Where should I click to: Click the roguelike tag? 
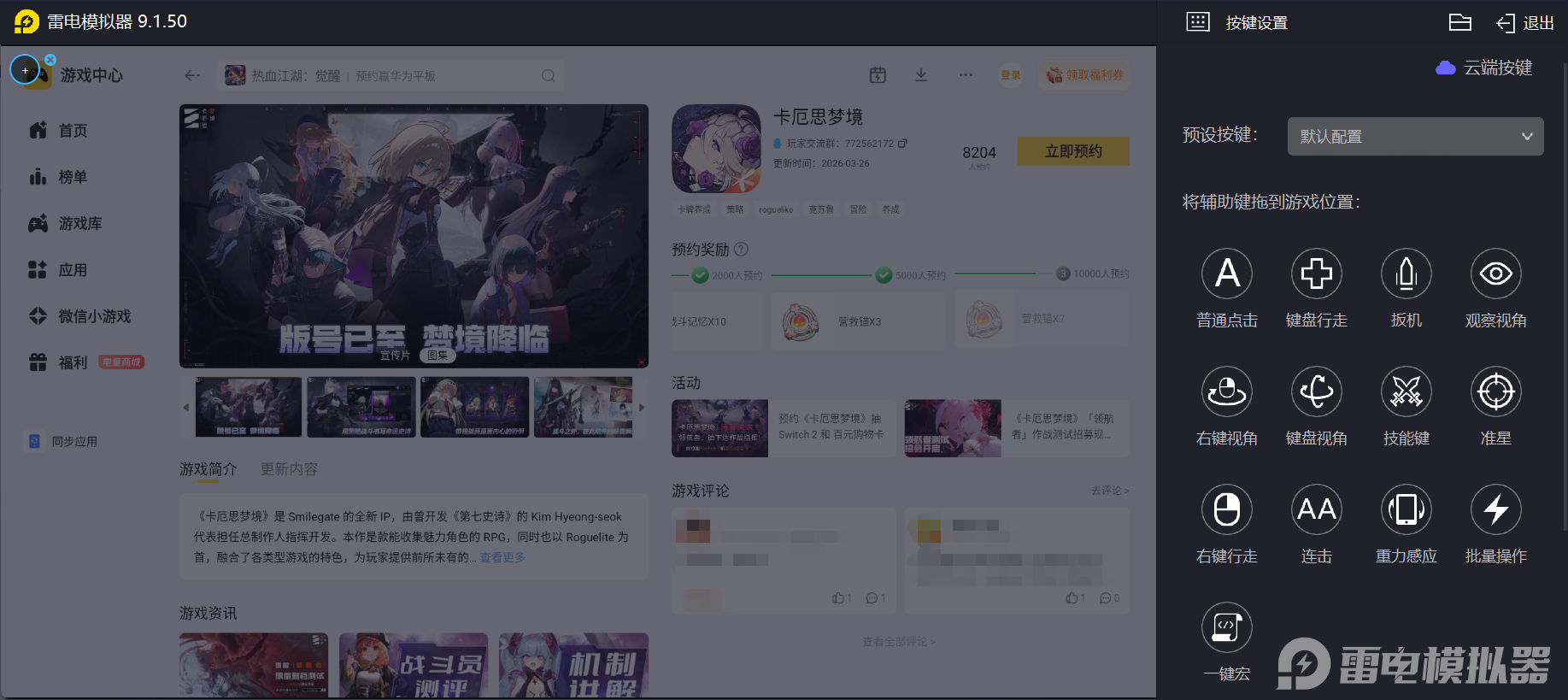pos(776,209)
